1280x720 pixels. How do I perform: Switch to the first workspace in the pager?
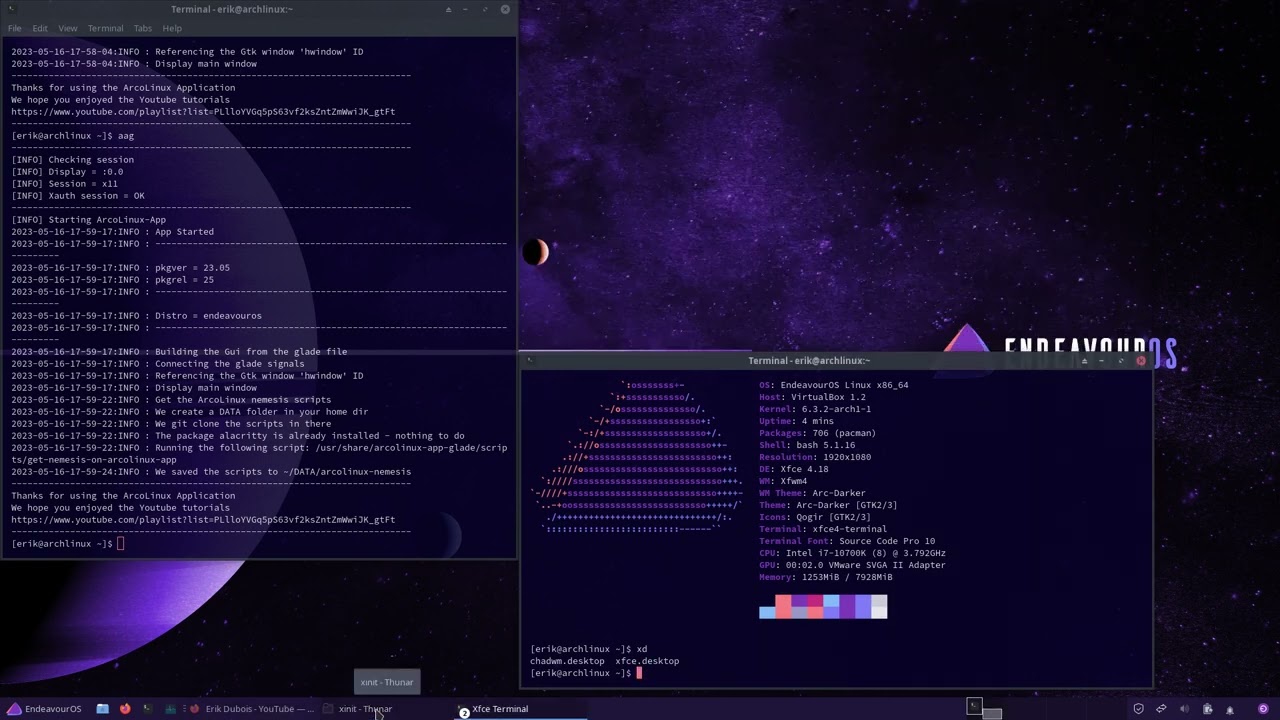click(x=974, y=706)
